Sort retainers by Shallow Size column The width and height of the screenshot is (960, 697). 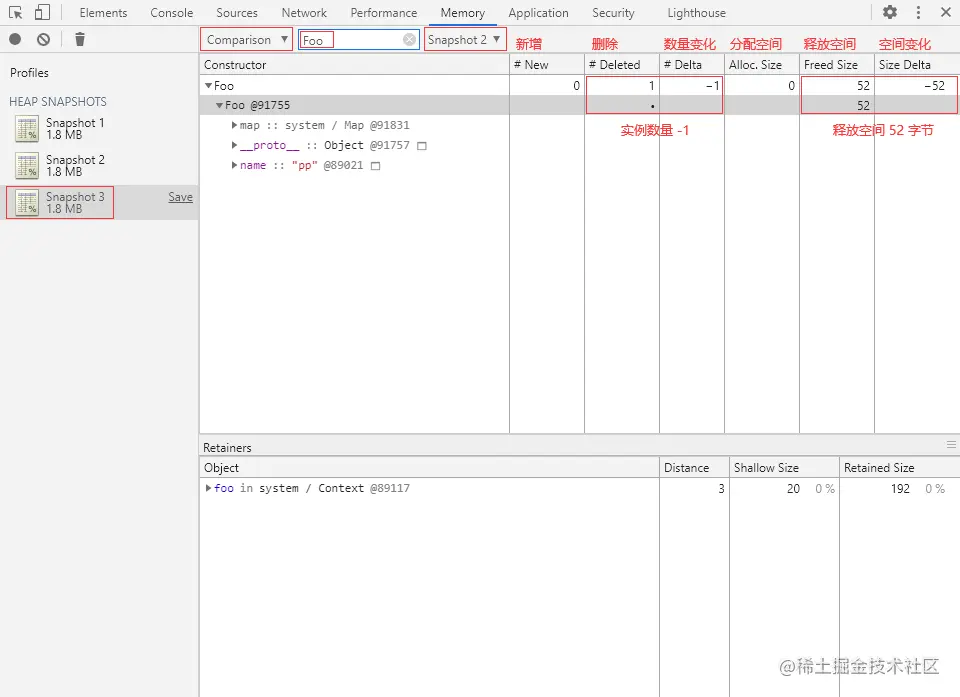click(784, 467)
